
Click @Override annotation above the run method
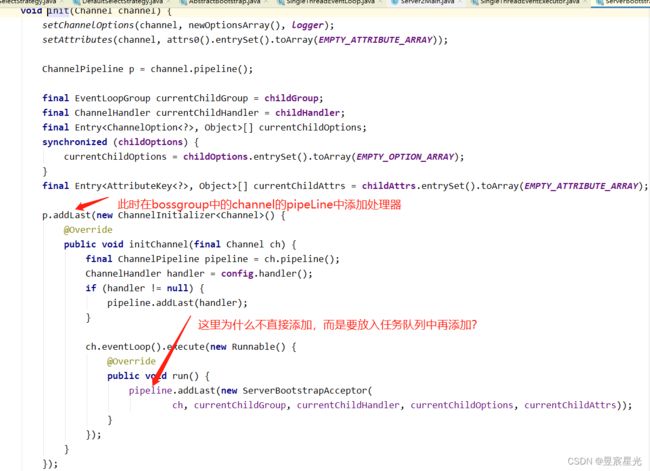click(131, 361)
